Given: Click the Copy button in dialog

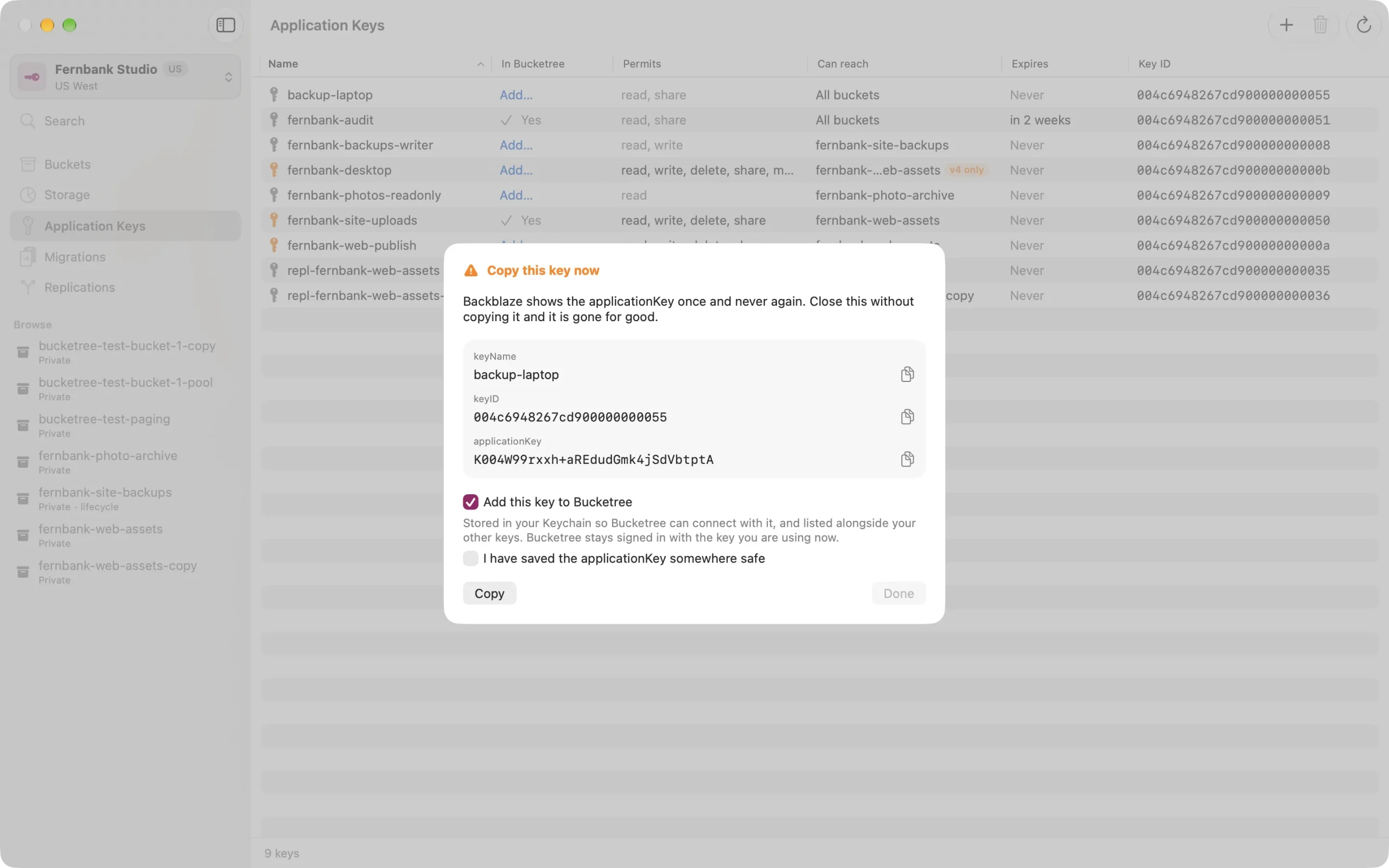Looking at the screenshot, I should (489, 593).
